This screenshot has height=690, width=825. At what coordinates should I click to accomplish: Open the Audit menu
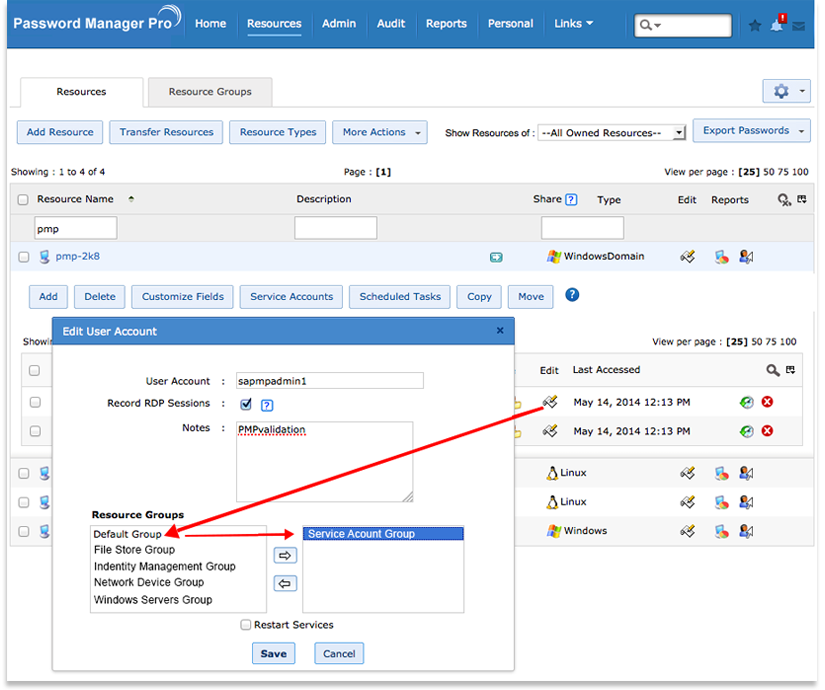click(391, 24)
